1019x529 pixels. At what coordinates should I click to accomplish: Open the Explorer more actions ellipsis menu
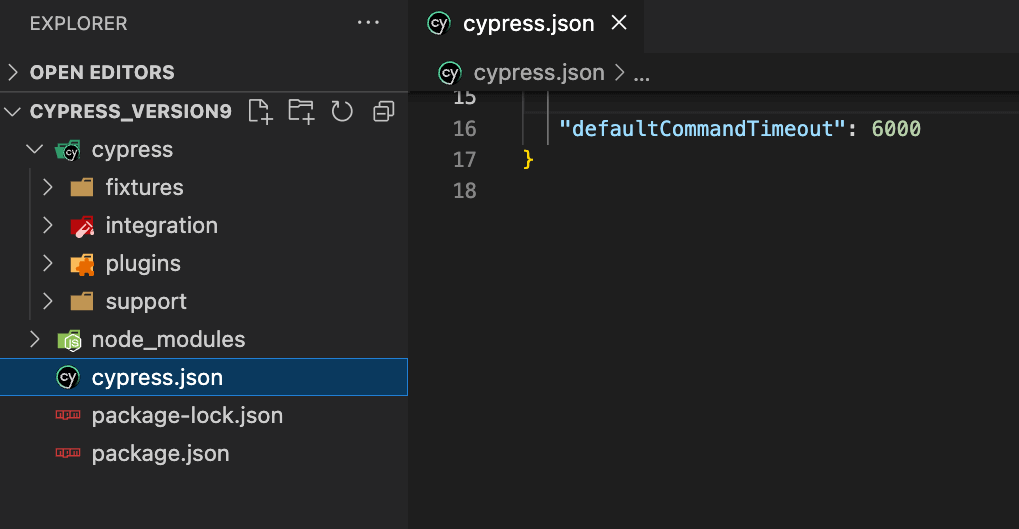pos(368,23)
